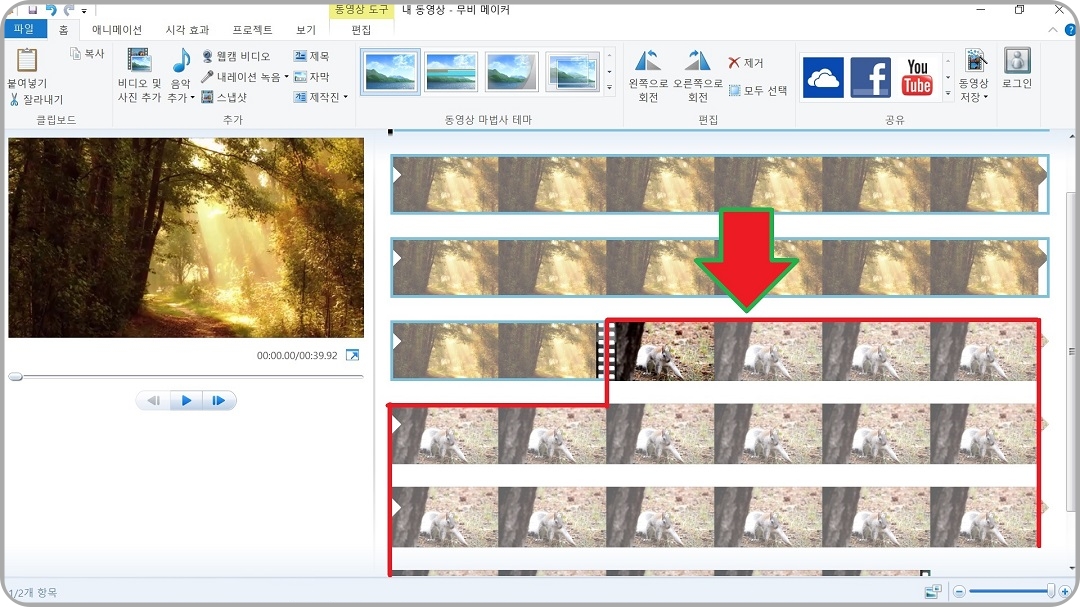Expand the AutoMovie themes gallery
1080x607 pixels.
(x=610, y=88)
